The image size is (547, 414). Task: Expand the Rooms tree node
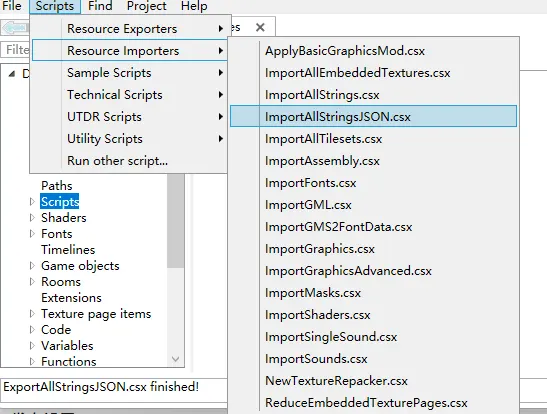[x=32, y=282]
